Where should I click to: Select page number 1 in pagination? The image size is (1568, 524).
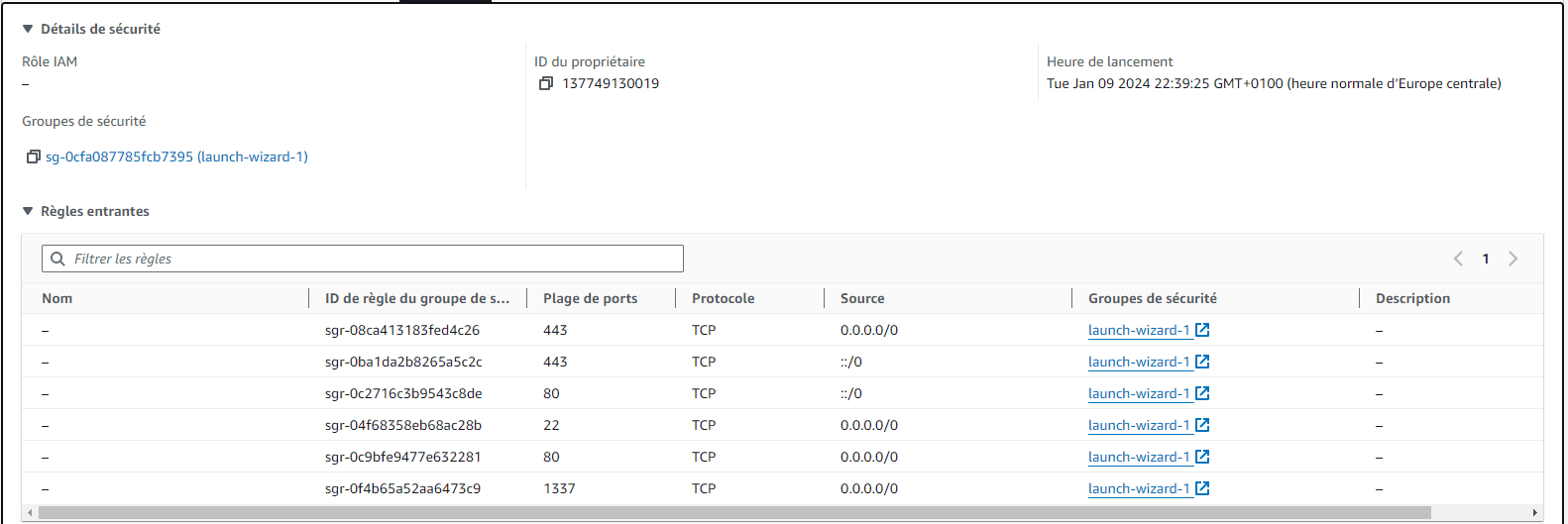(x=1486, y=259)
